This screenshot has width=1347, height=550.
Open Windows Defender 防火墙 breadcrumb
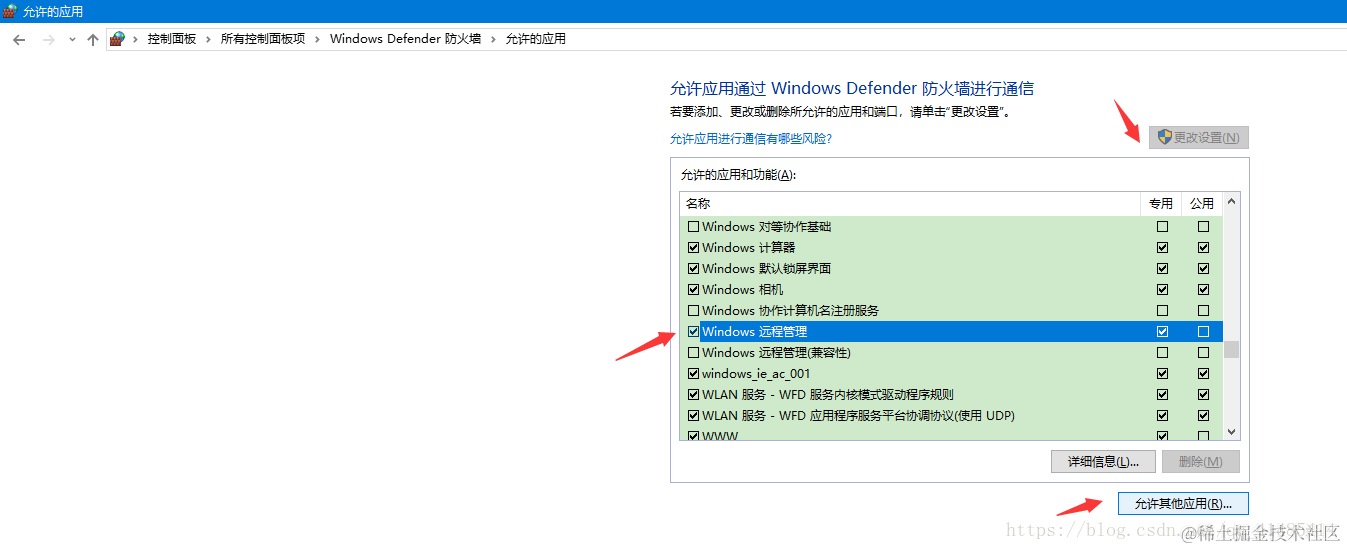[x=405, y=39]
